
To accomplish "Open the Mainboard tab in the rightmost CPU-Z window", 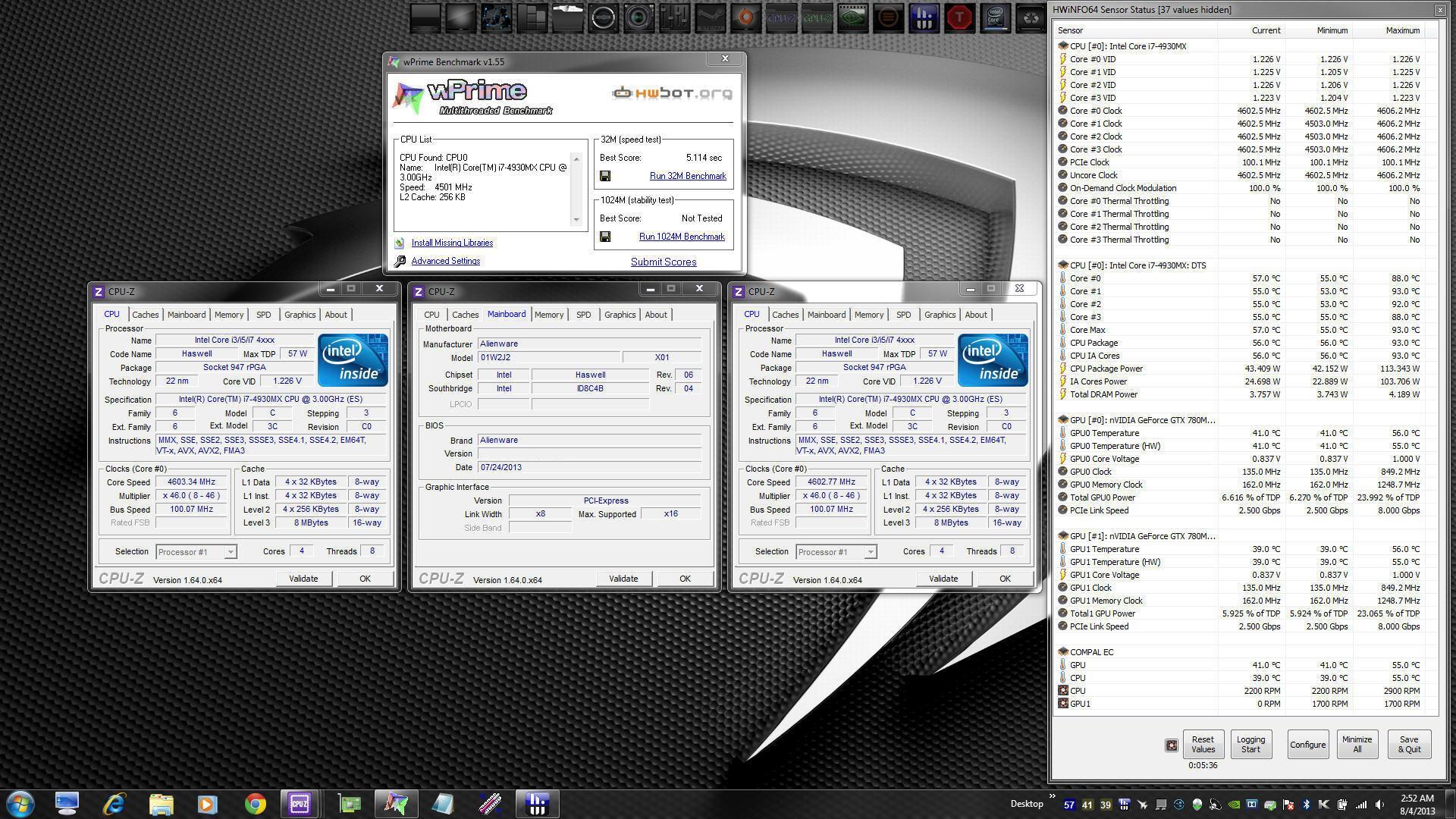I will click(x=827, y=315).
